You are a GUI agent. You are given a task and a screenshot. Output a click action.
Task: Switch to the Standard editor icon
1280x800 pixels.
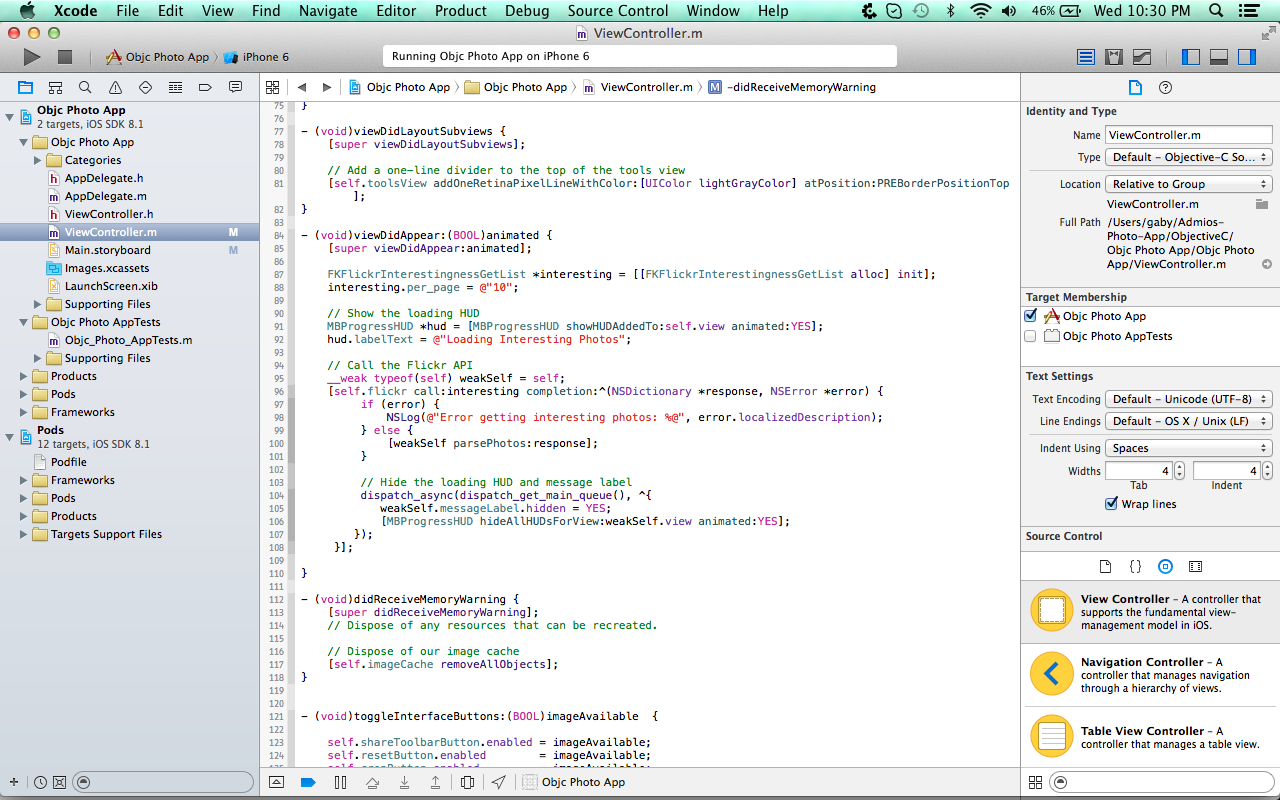[1085, 57]
